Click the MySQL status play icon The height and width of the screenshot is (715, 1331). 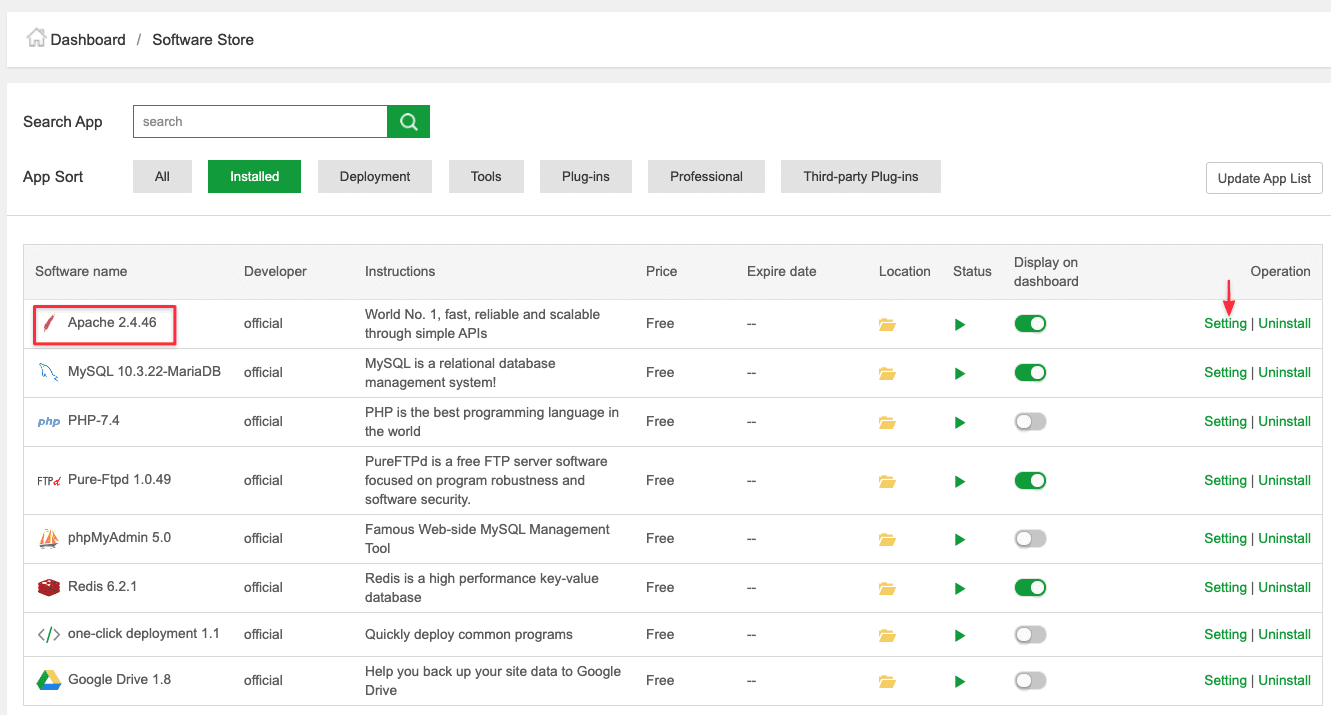960,373
